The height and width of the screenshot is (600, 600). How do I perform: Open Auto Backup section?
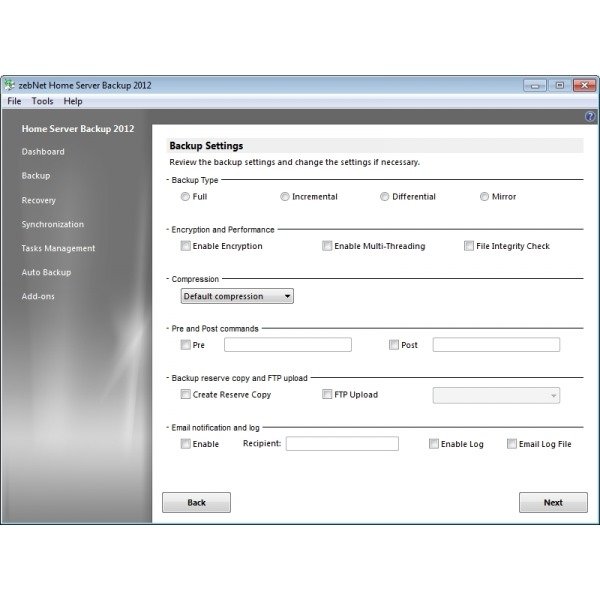tap(46, 272)
